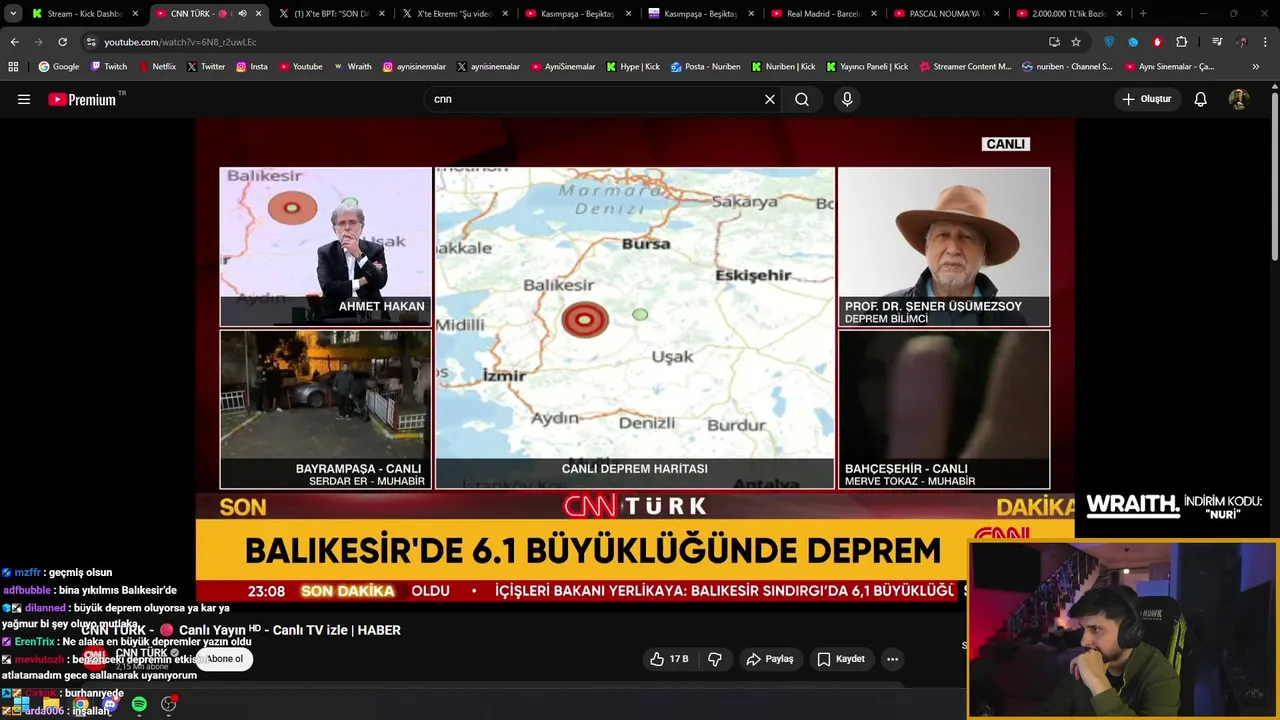Run the YouTube search magnifier button
Image resolution: width=1280 pixels, height=720 pixels.
click(802, 99)
